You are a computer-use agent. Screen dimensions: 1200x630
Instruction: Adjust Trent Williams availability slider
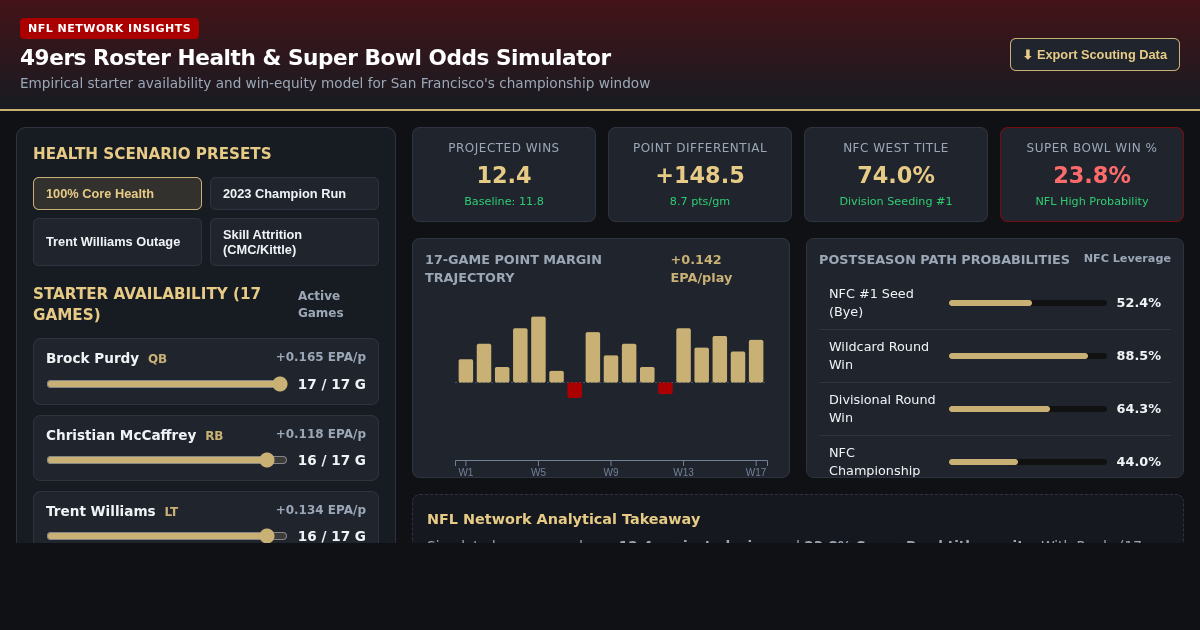tap(167, 536)
